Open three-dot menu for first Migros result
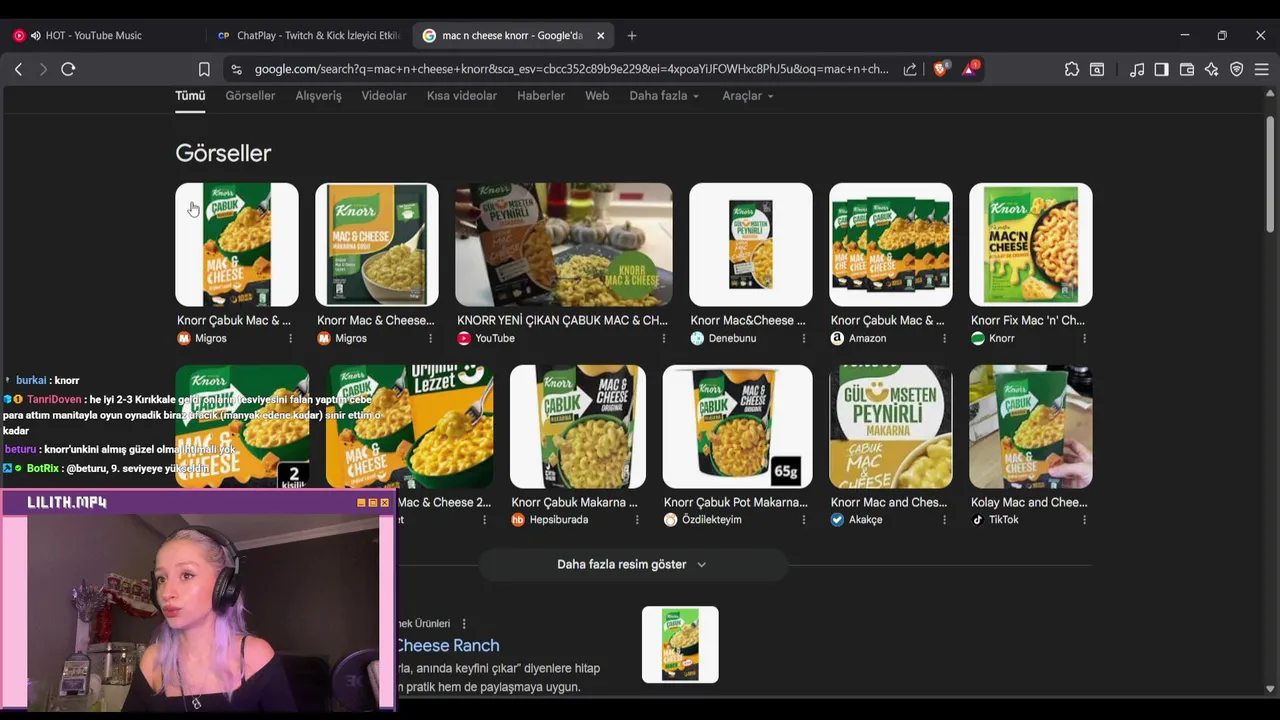This screenshot has height=720, width=1280. coord(291,338)
